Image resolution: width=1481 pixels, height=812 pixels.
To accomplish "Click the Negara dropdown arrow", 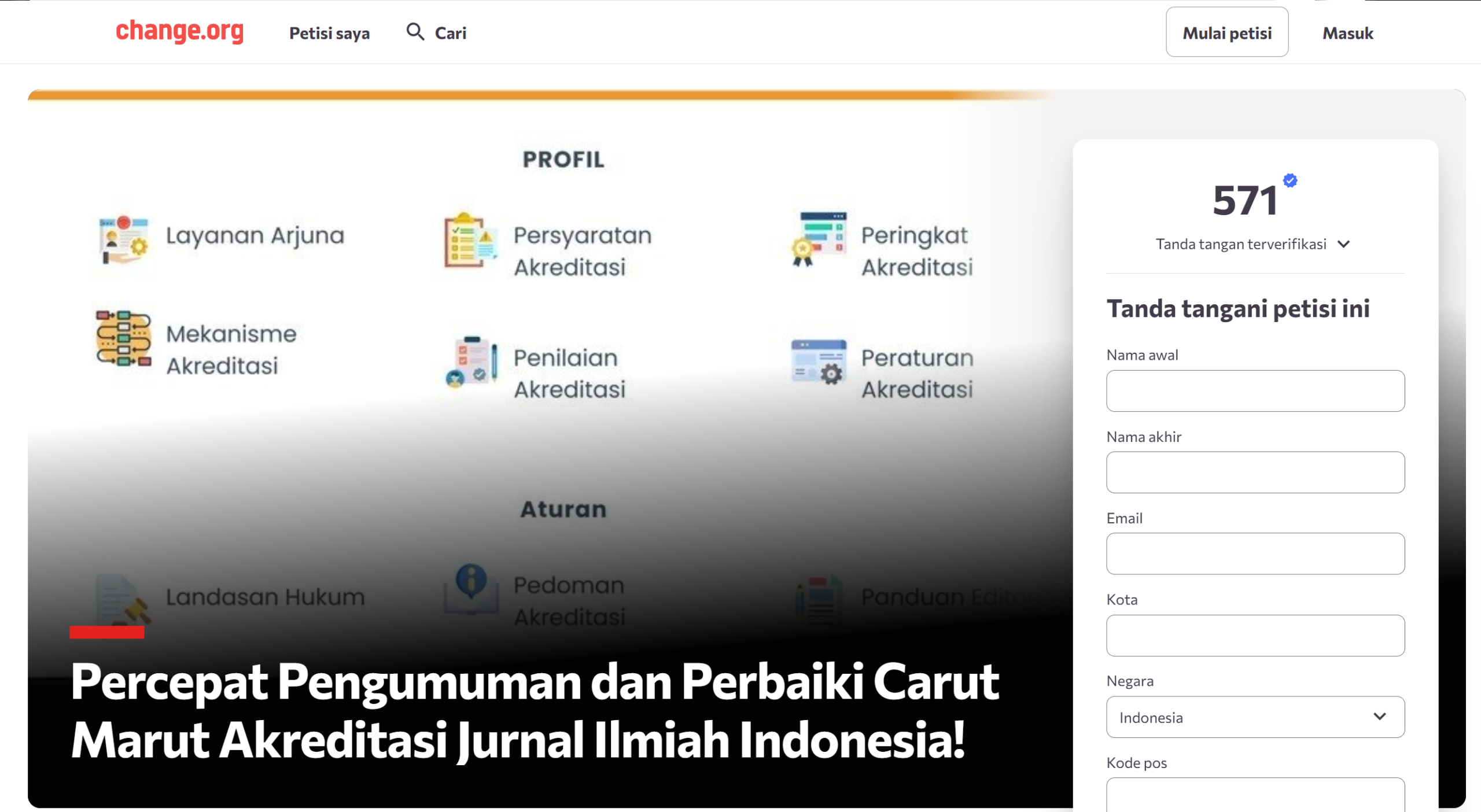I will click(x=1379, y=717).
